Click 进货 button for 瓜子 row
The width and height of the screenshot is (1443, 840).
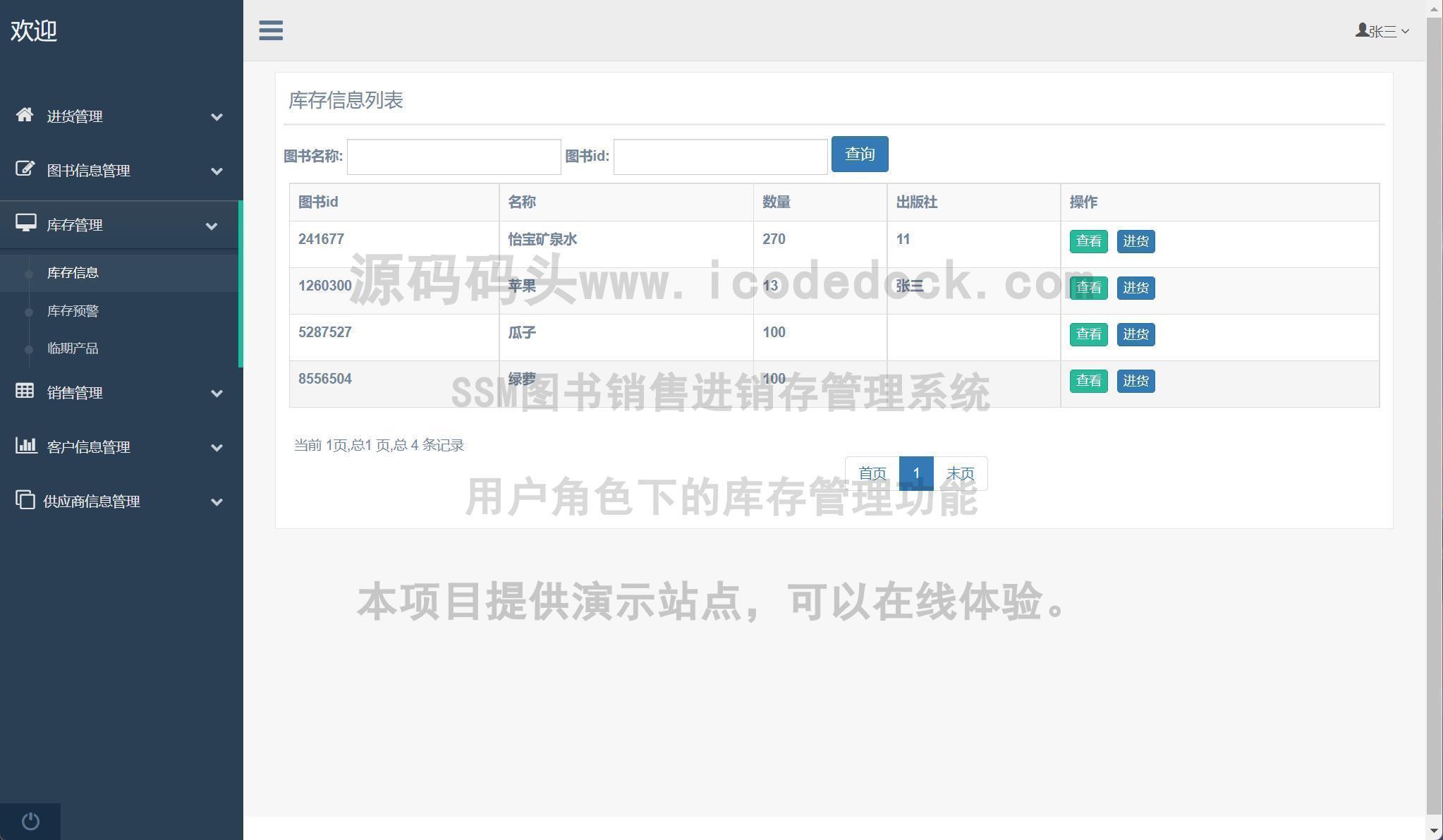click(x=1135, y=334)
